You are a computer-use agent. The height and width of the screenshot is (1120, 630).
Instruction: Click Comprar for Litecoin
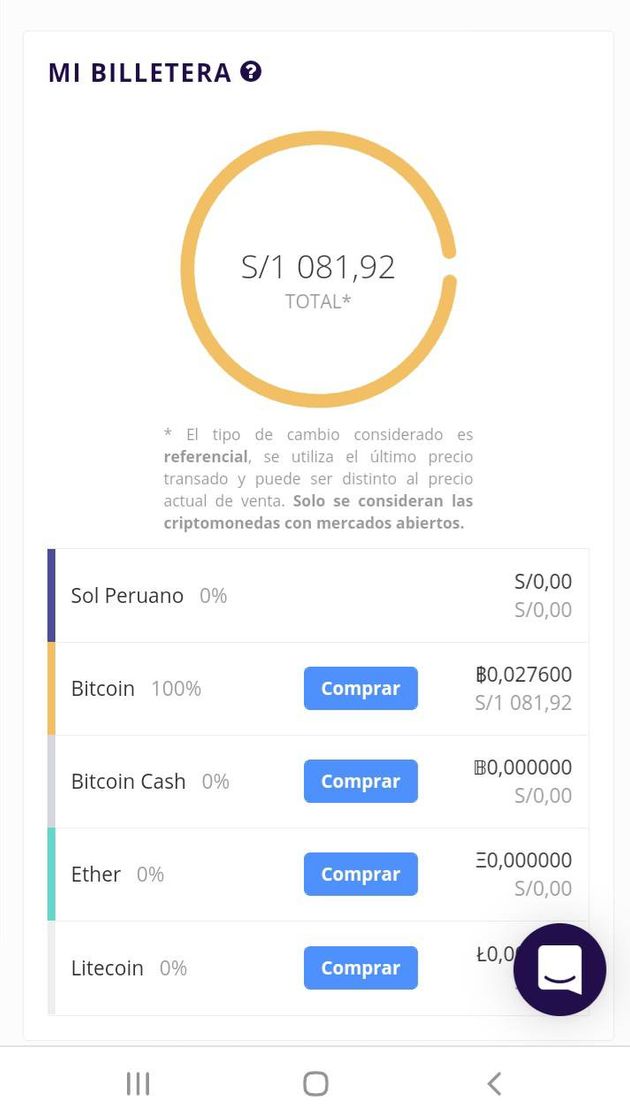click(x=361, y=968)
